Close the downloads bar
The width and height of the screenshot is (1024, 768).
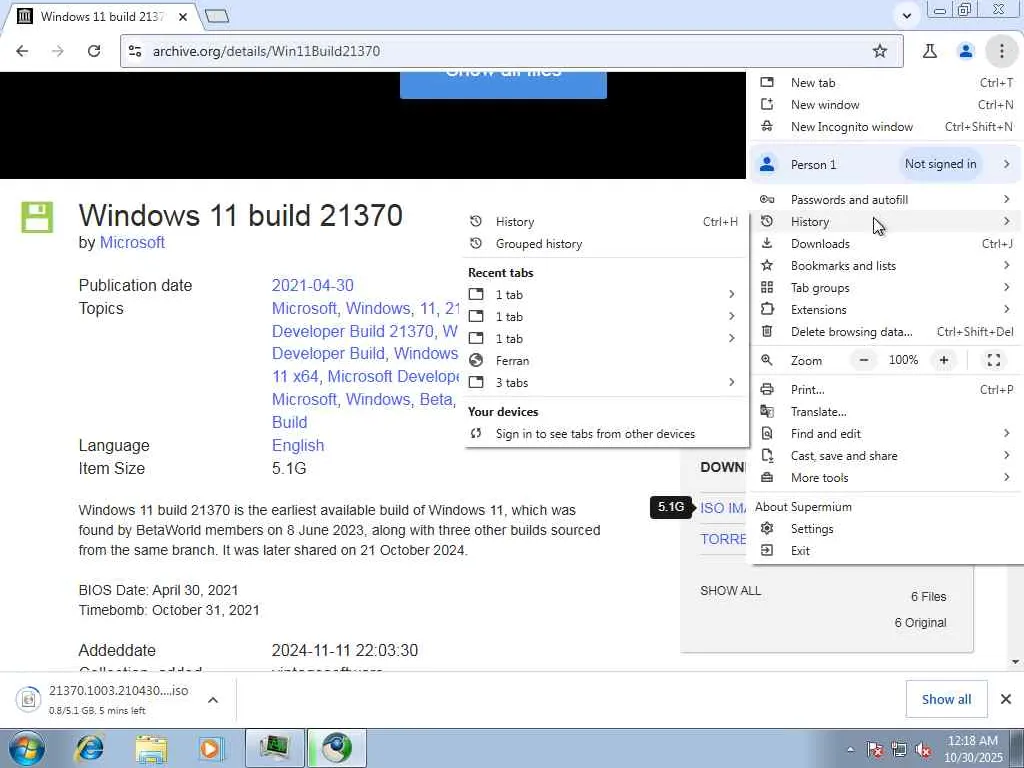pos(1006,699)
